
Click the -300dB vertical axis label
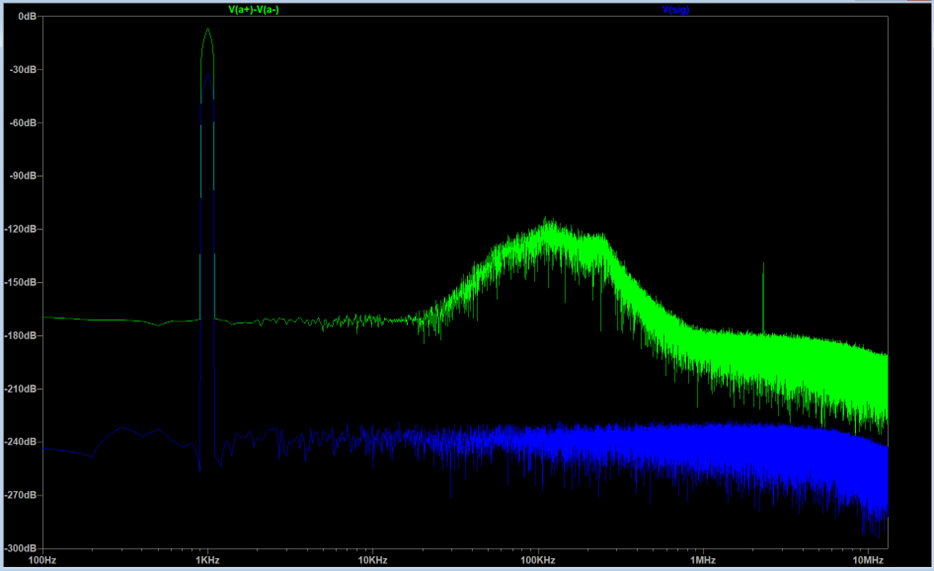[x=21, y=548]
